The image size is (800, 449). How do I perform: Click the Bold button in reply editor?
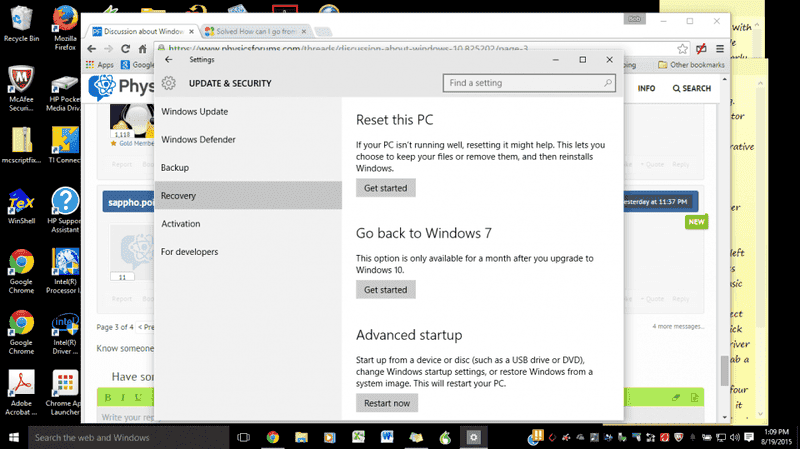coord(108,397)
